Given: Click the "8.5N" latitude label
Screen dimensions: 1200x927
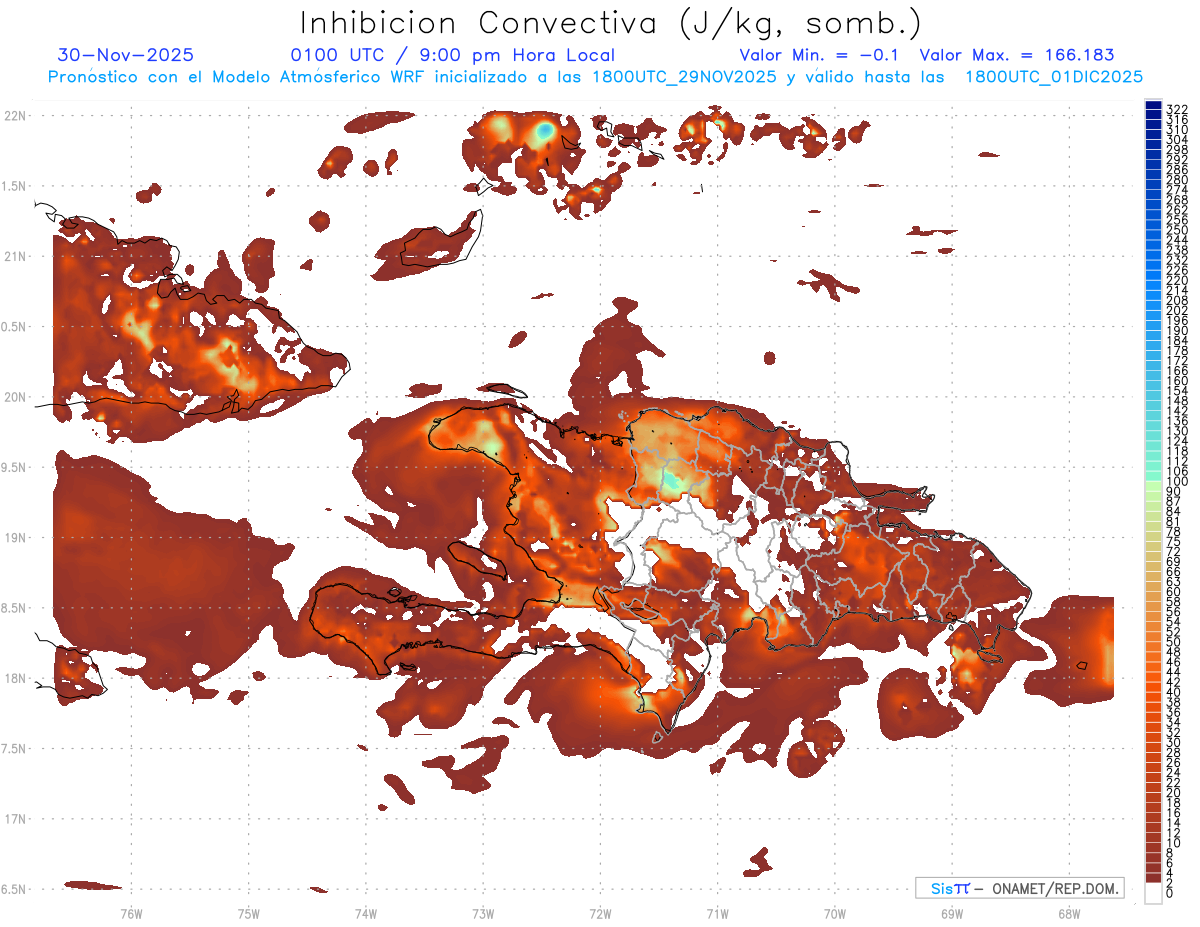Looking at the screenshot, I should 15,608.
